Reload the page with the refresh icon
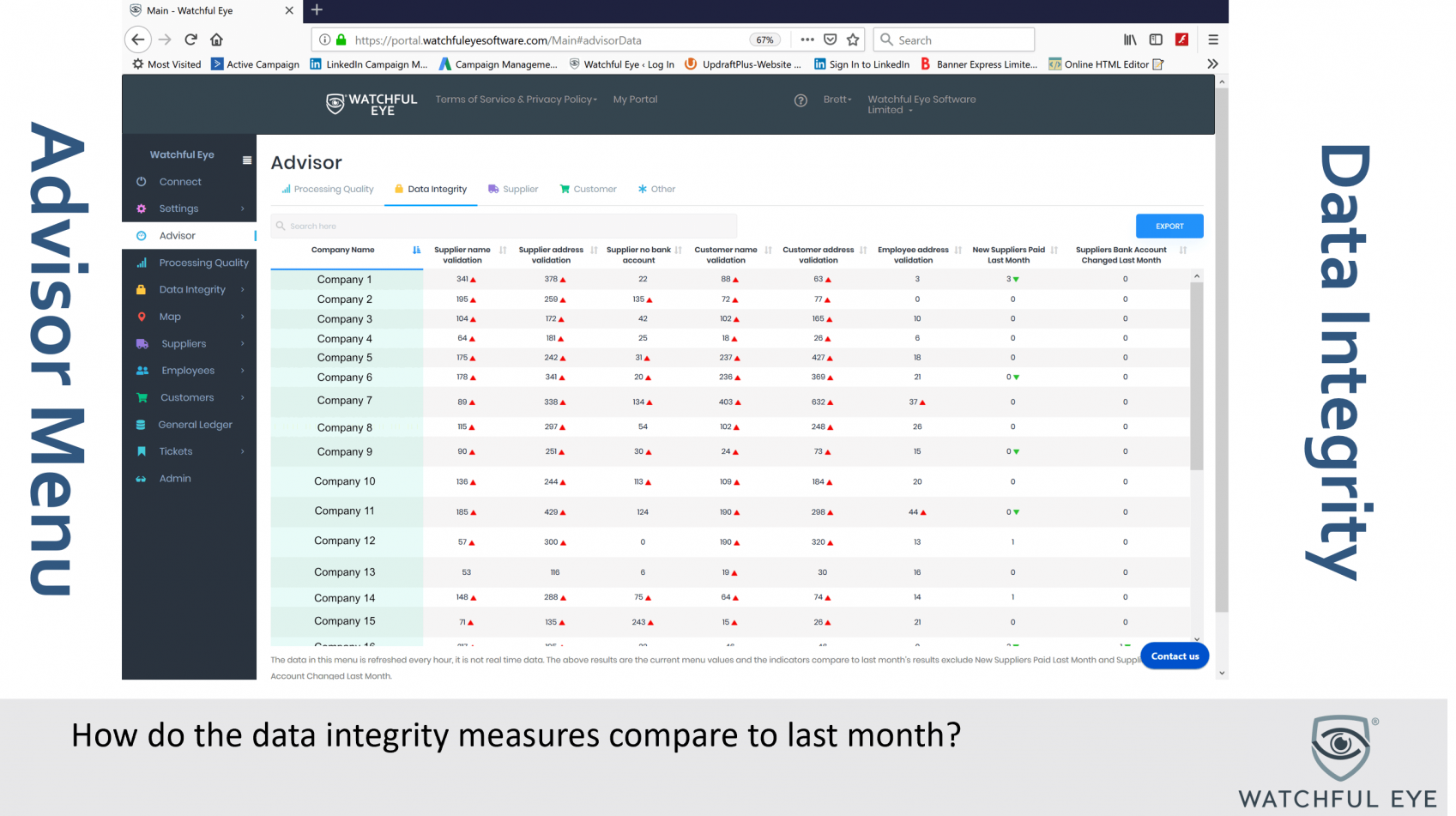Viewport: 1456px width, 816px height. (x=191, y=39)
